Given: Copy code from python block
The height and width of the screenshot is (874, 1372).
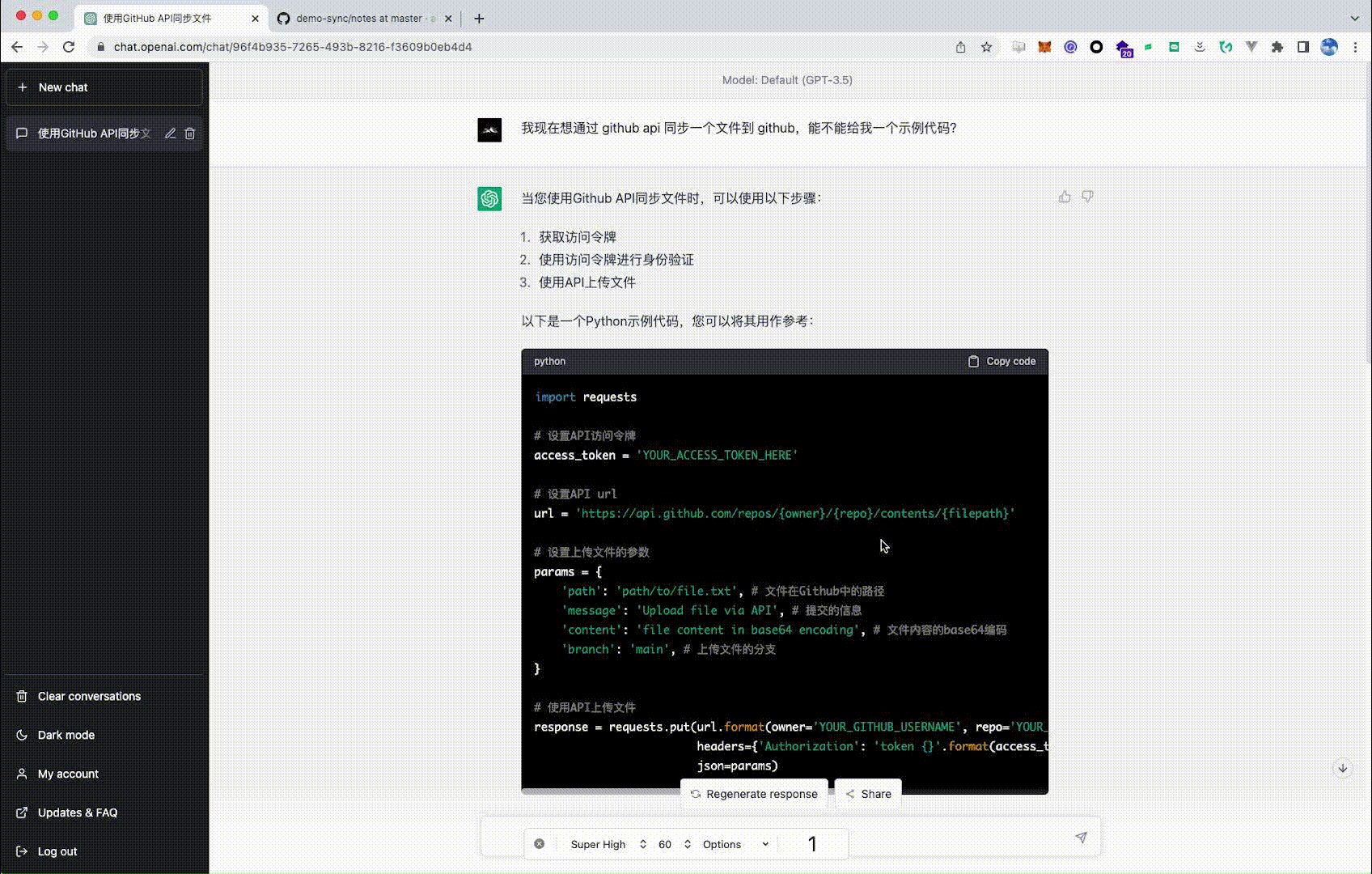Looking at the screenshot, I should 1001,362.
